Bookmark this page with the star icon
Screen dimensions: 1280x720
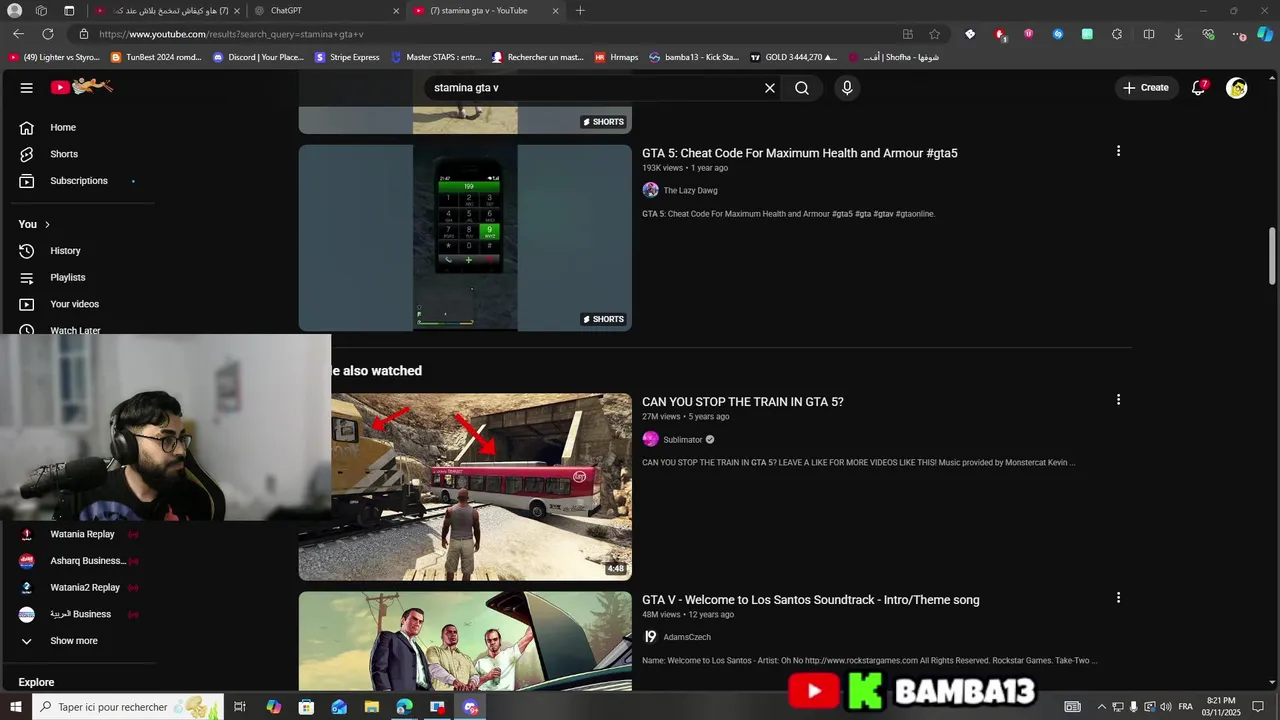(x=934, y=34)
